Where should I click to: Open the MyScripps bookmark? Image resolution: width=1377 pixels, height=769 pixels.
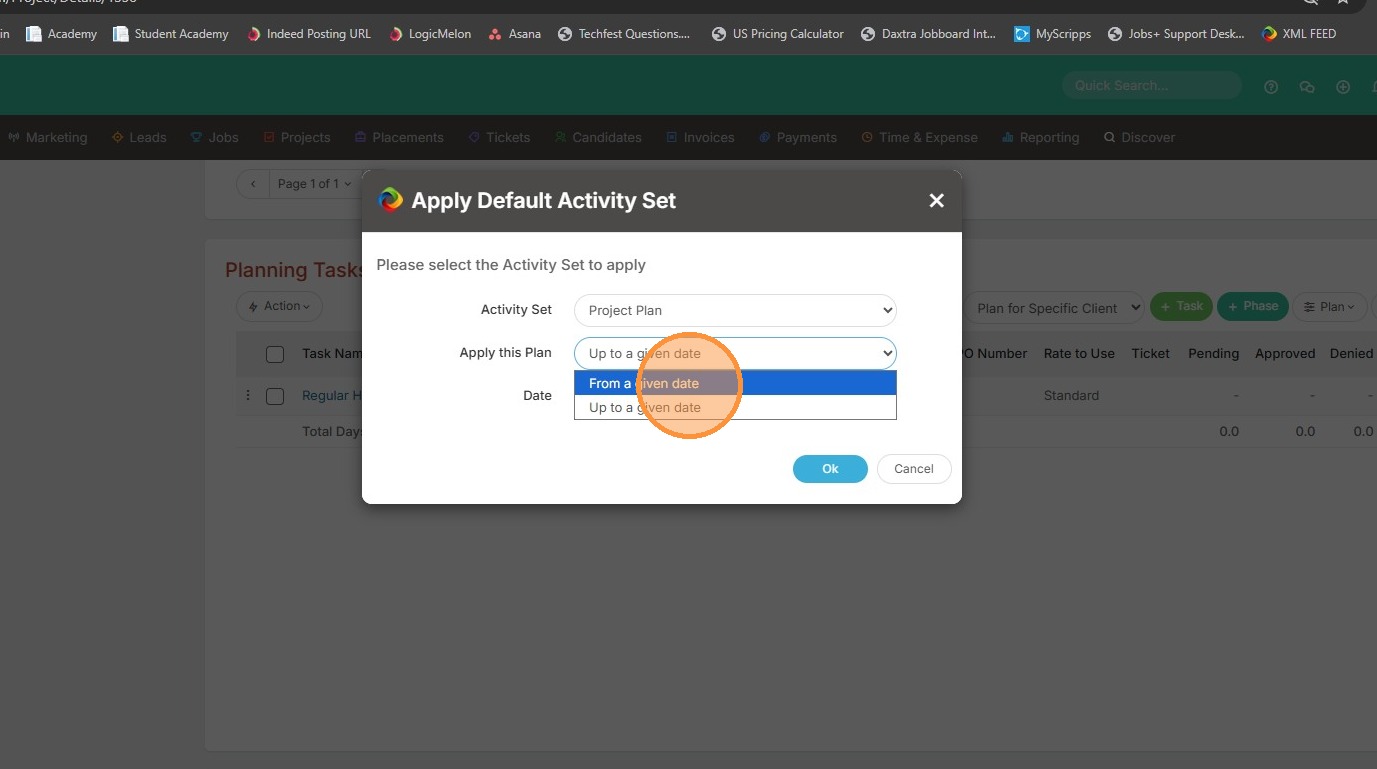coord(1053,34)
